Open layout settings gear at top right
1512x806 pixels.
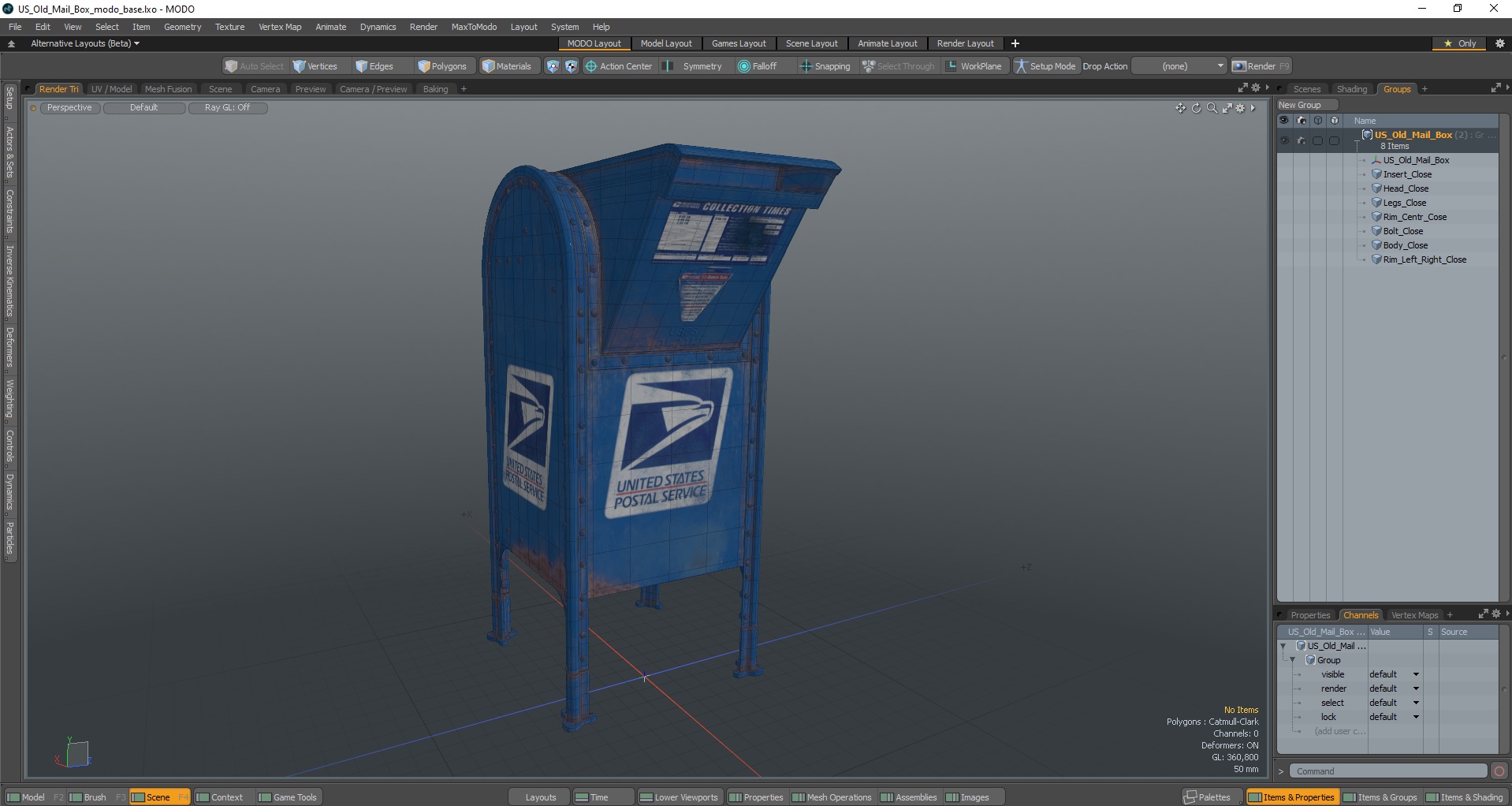pos(1500,43)
